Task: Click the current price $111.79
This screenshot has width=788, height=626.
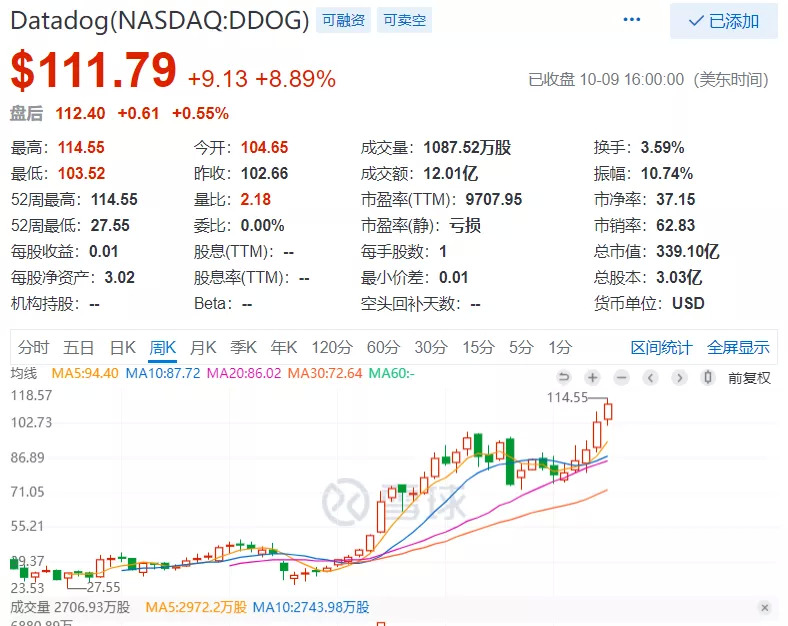Action: click(x=93, y=70)
